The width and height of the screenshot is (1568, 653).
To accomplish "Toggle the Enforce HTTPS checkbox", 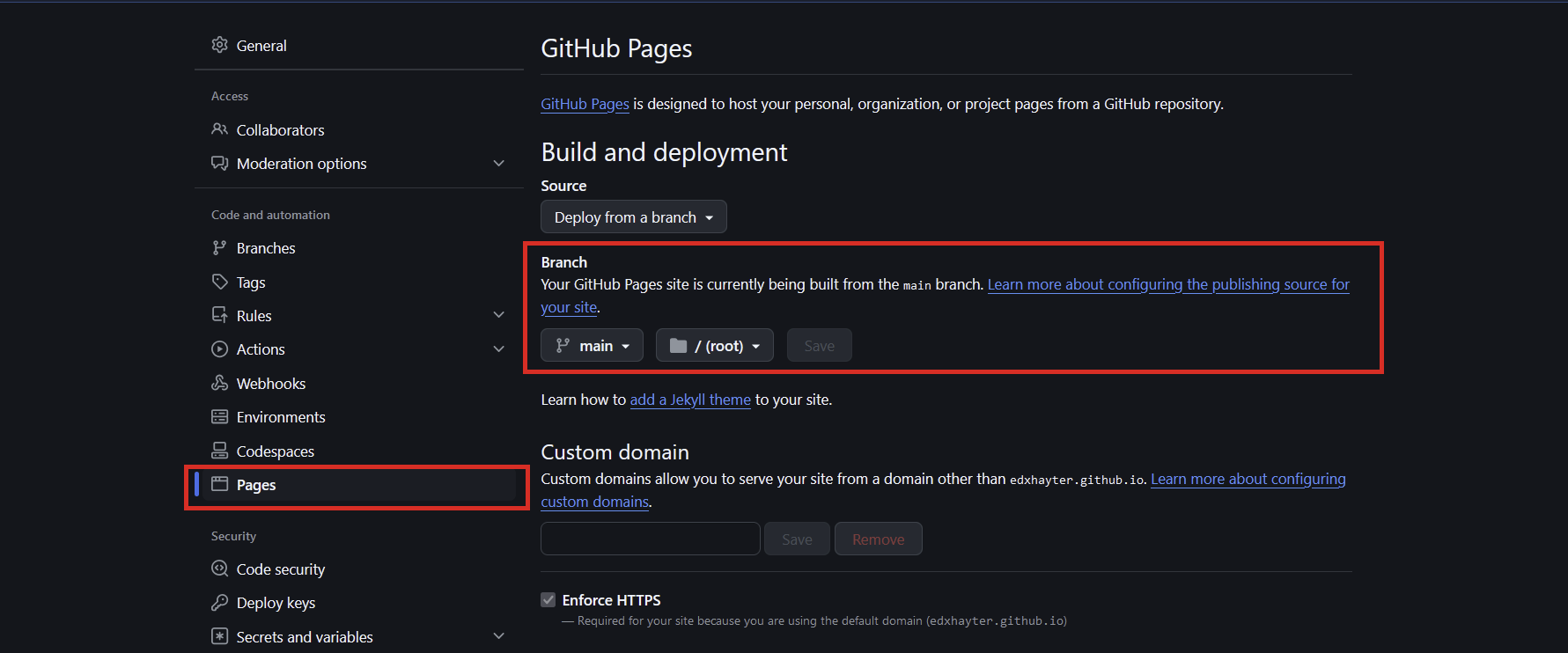I will (548, 600).
